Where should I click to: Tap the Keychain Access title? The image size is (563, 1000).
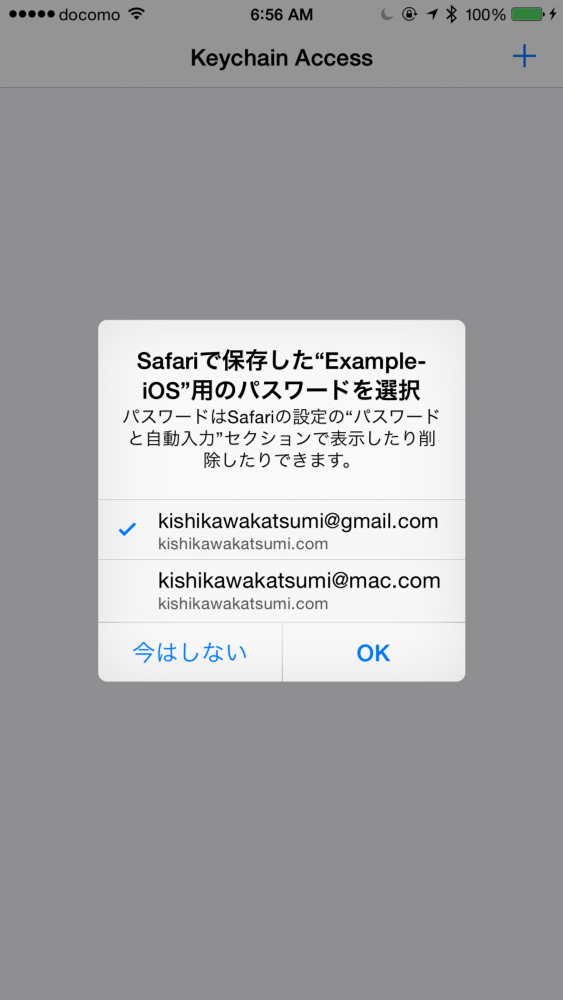coord(281,58)
